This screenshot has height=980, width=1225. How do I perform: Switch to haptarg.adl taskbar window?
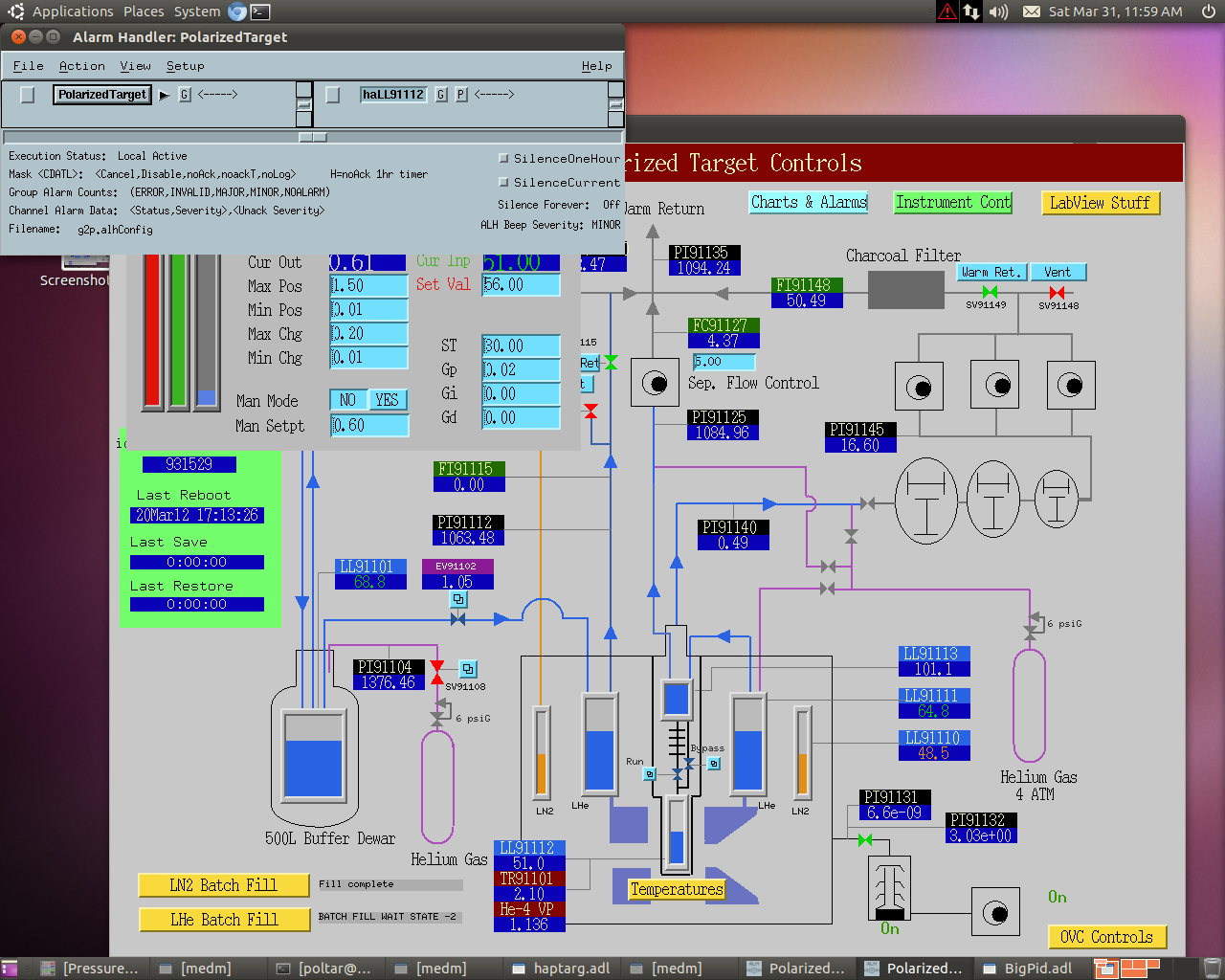[x=561, y=969]
